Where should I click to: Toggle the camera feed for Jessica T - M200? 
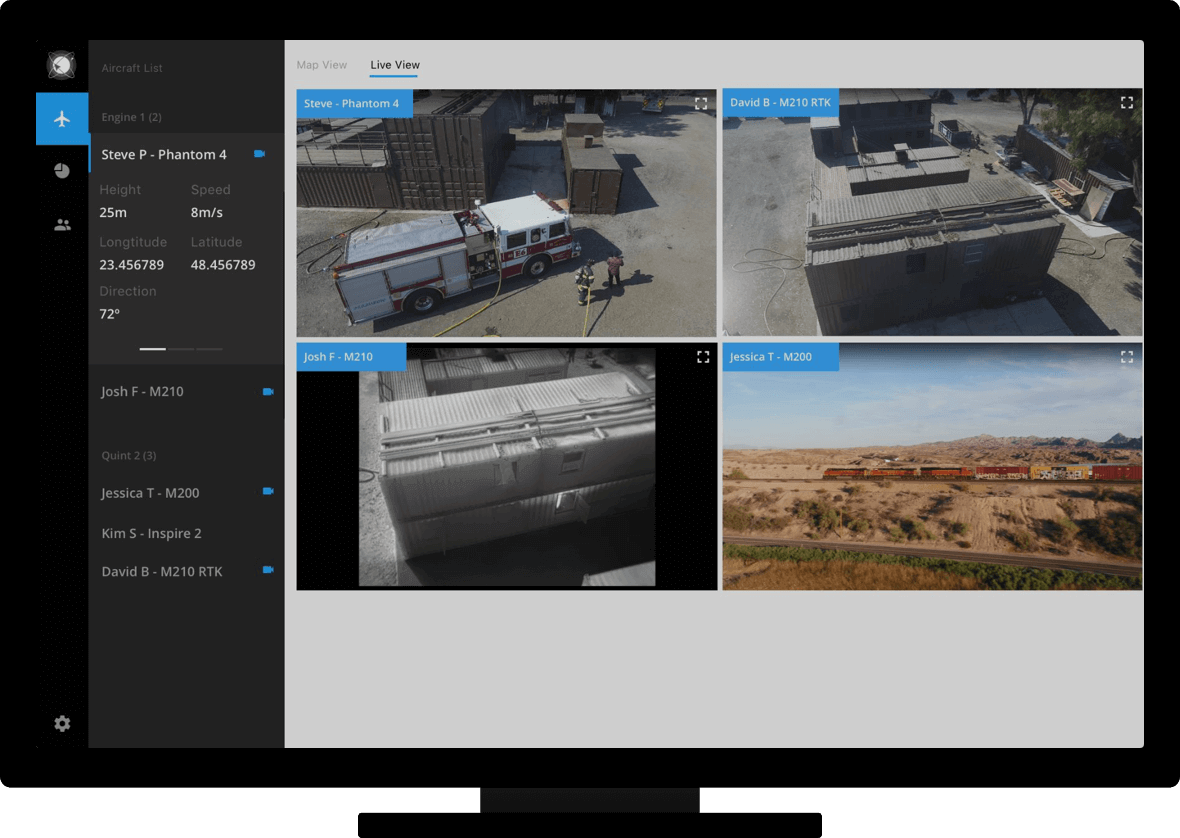[268, 492]
